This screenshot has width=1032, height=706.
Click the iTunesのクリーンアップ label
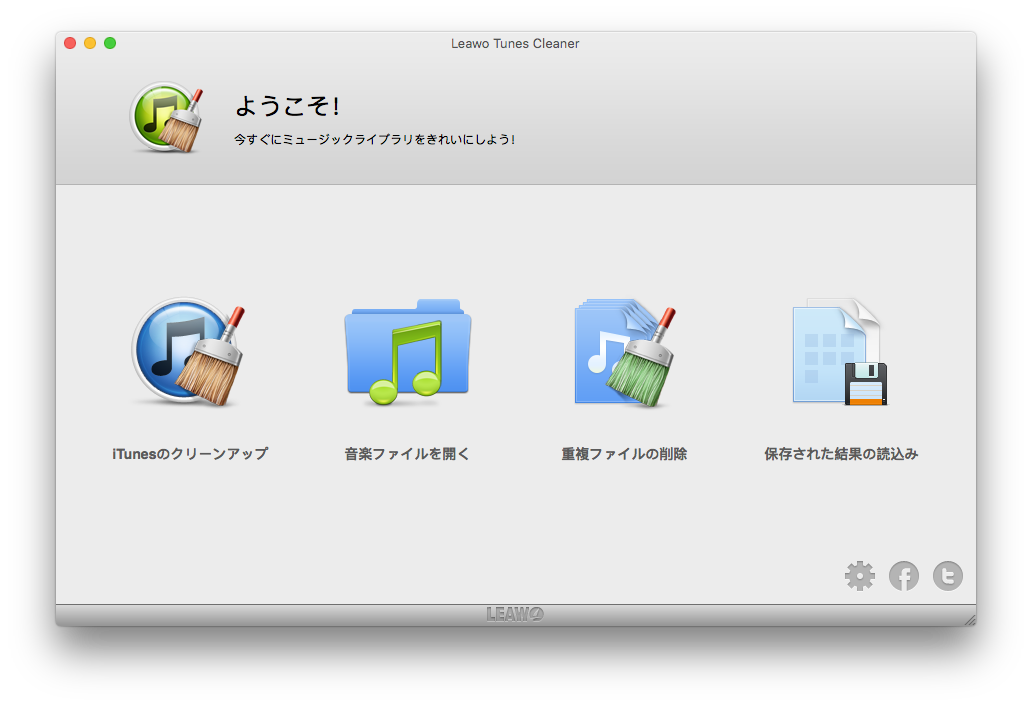(x=190, y=453)
